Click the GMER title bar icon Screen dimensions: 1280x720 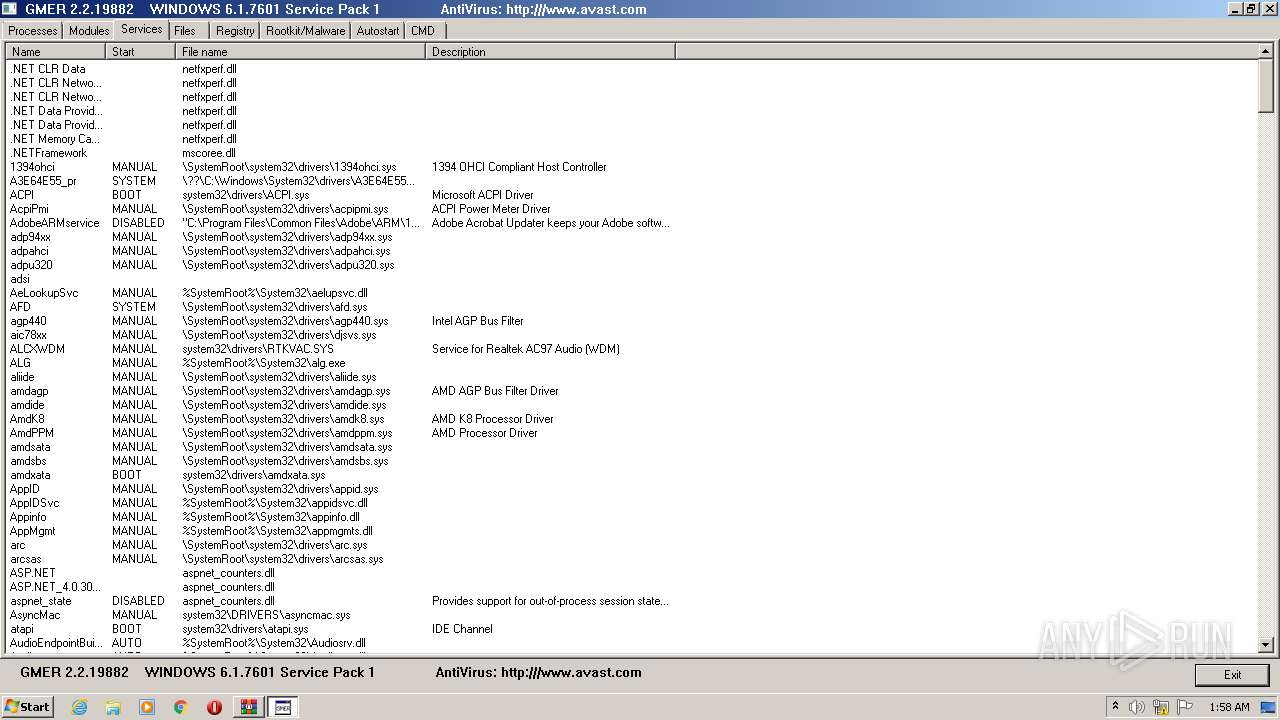tap(9, 9)
